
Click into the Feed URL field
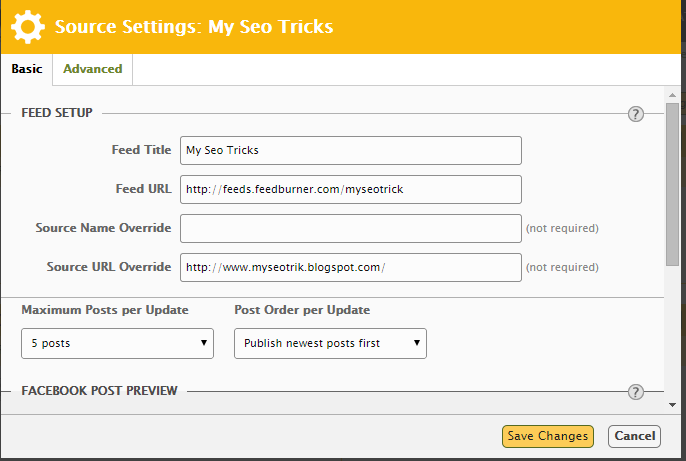(x=351, y=189)
